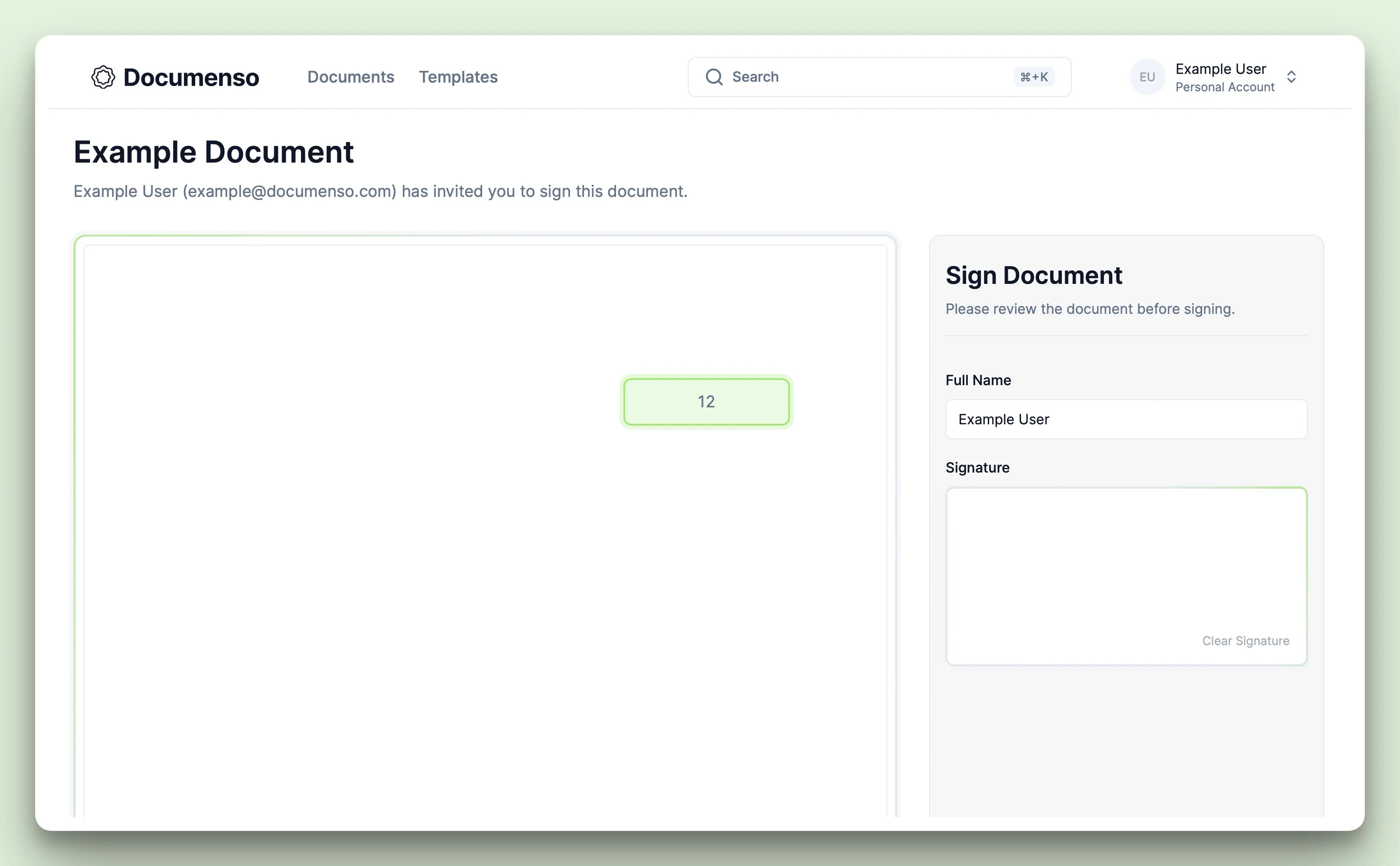Click the Full Name input field
This screenshot has width=1400, height=866.
1126,418
